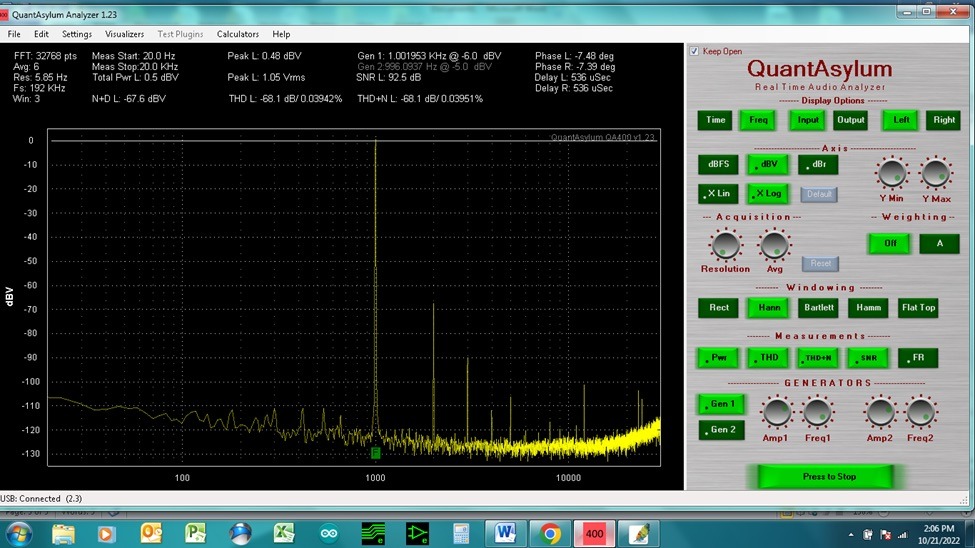Toggle the SNR measurement
The image size is (975, 548).
[x=868, y=358]
